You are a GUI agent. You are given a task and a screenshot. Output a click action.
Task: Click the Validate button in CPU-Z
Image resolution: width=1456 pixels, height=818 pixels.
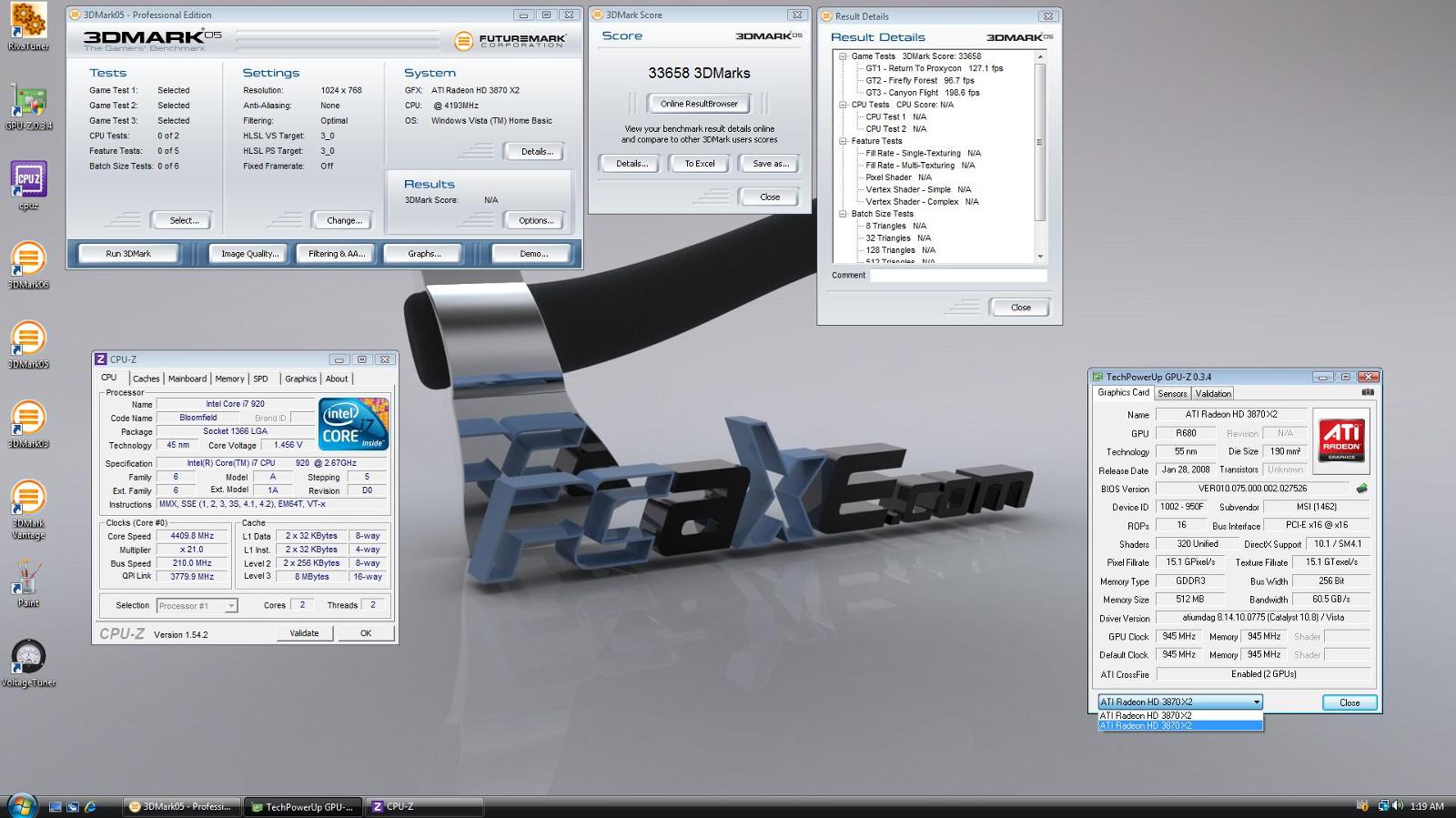click(x=304, y=633)
